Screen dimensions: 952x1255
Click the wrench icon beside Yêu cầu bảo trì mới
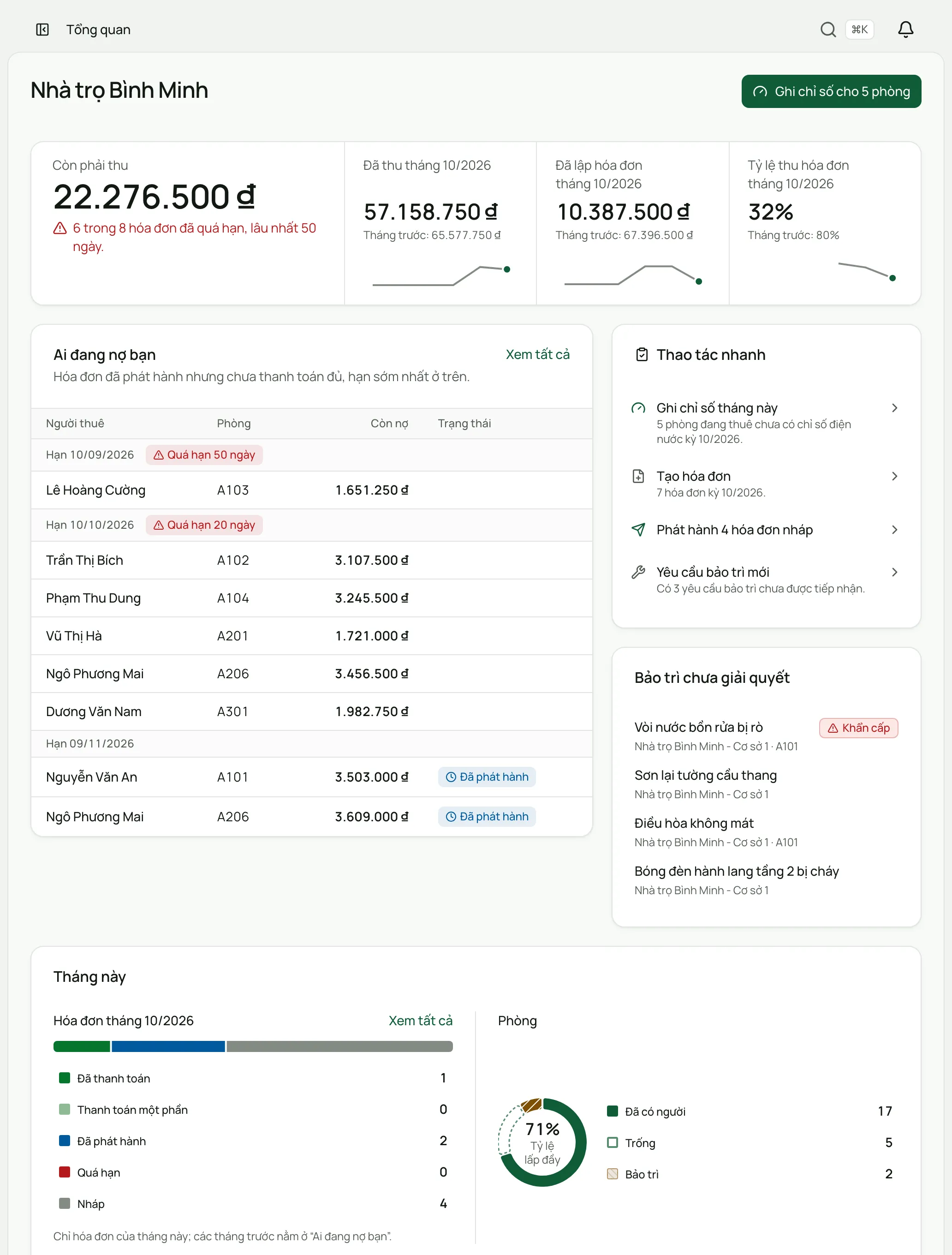tap(638, 572)
